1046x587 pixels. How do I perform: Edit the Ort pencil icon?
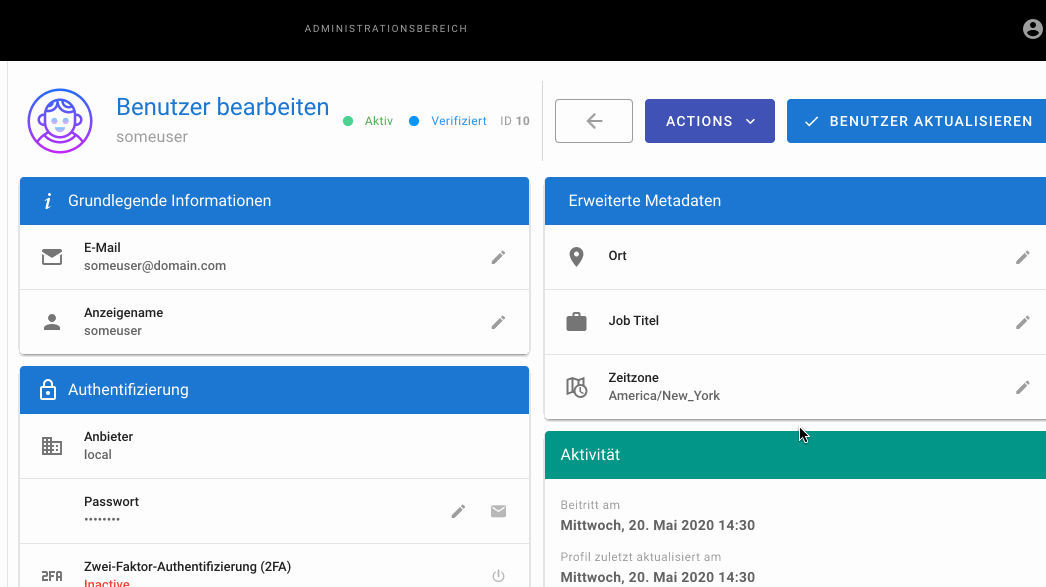tap(1023, 257)
